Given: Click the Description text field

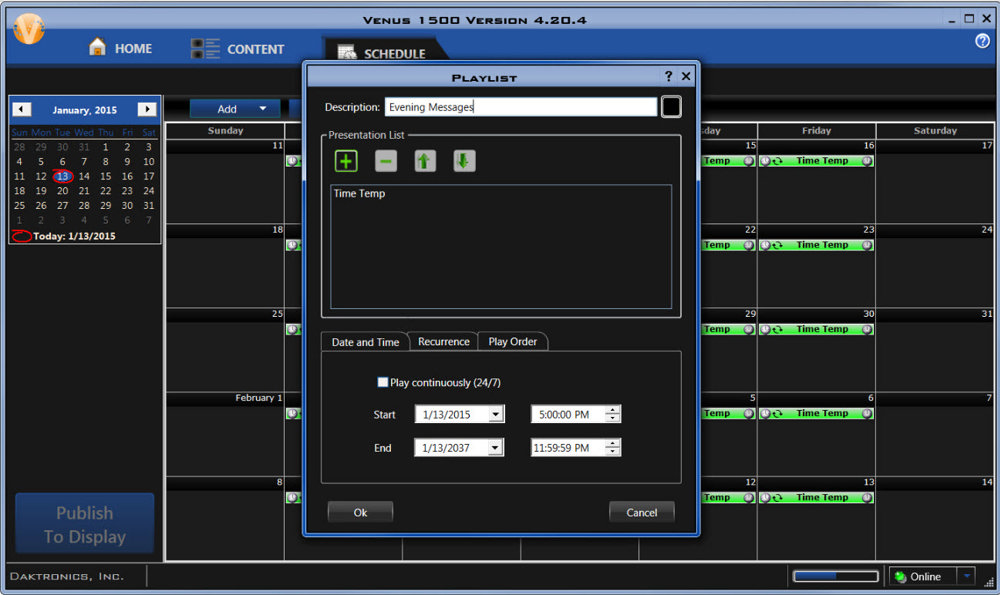Looking at the screenshot, I should click(x=520, y=107).
